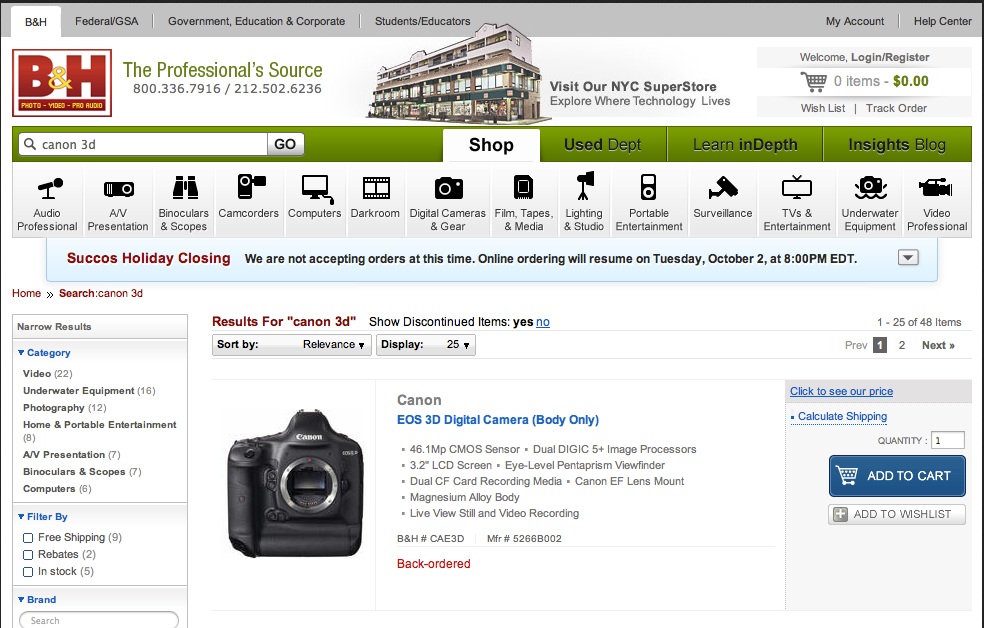The image size is (984, 628).
Task: Select the Surveillance camera icon
Action: [x=723, y=188]
